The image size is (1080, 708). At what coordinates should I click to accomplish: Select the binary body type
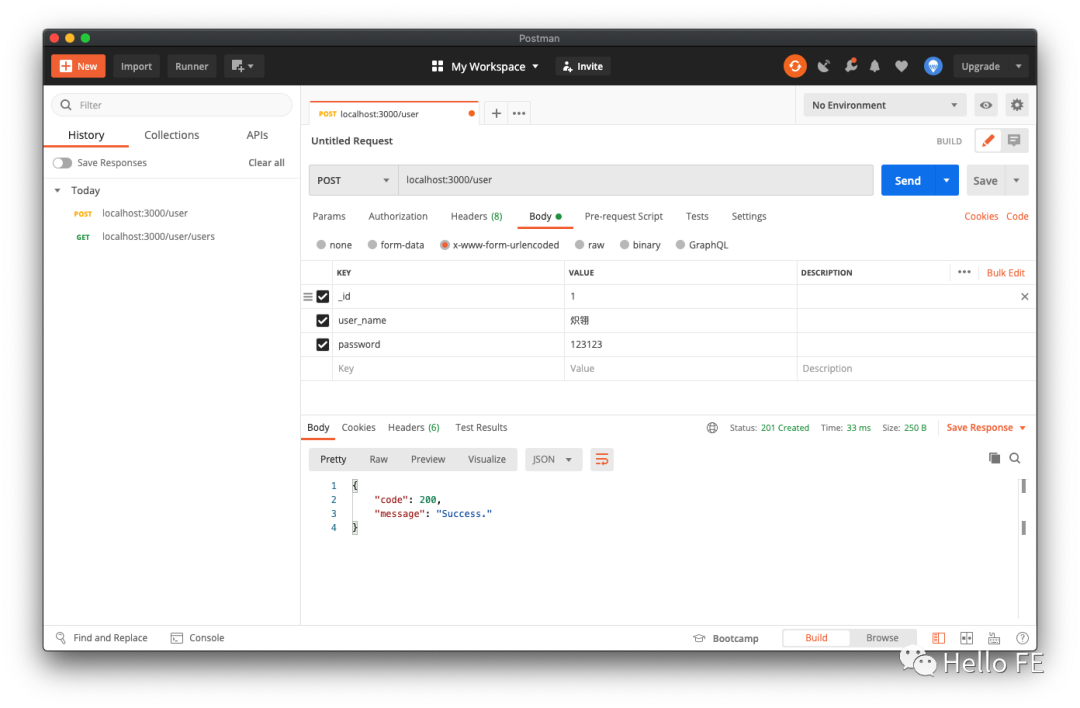click(624, 244)
